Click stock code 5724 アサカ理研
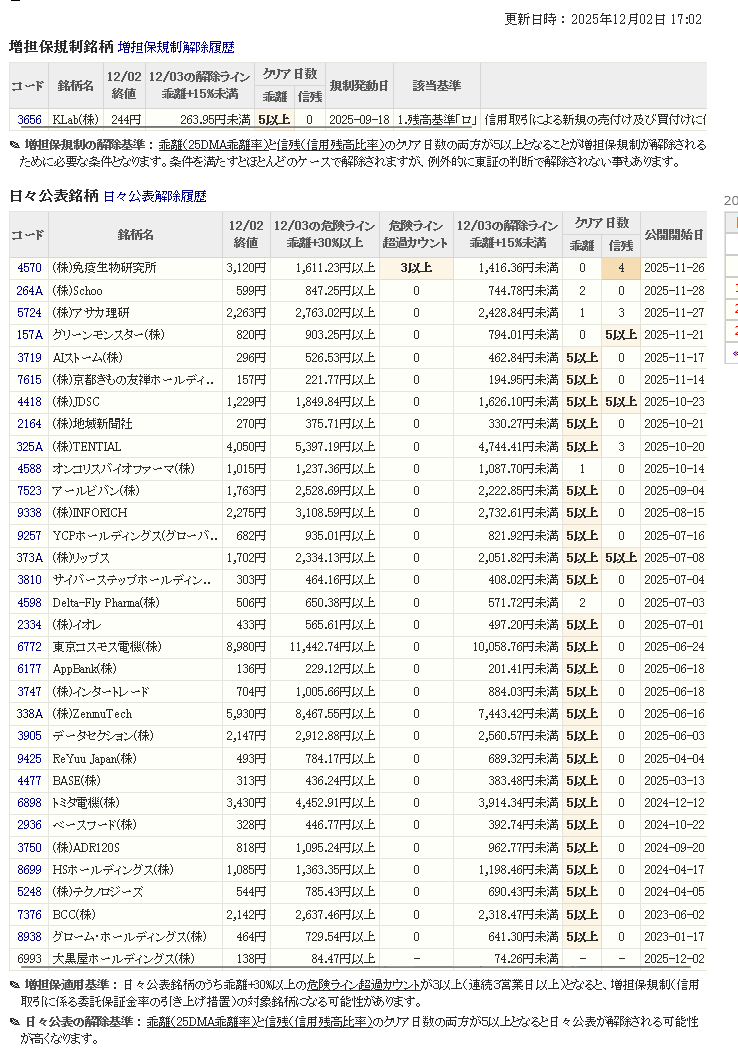Image resolution: width=738 pixels, height=1057 pixels. coord(29,312)
